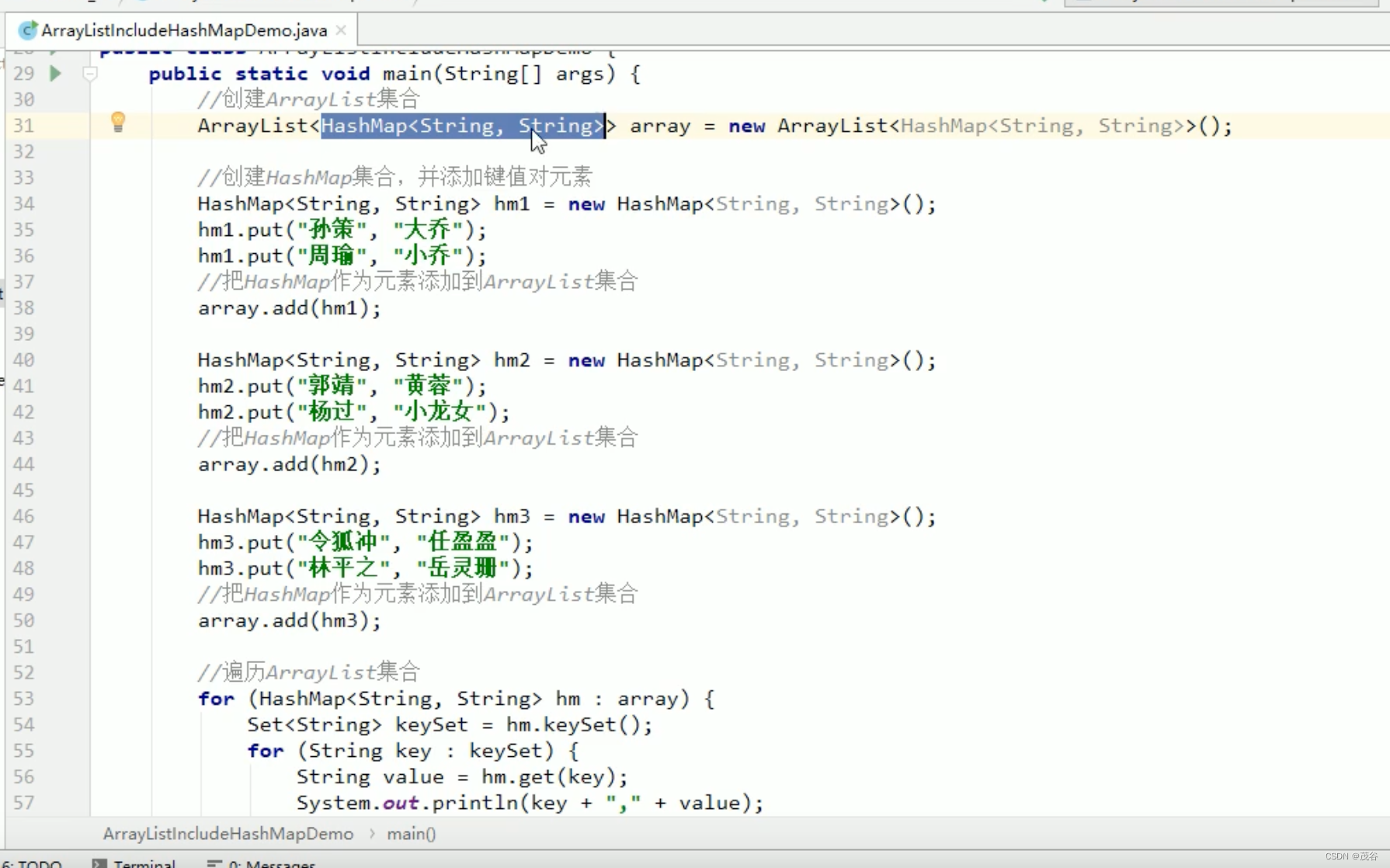Click the "array" variable name on line 31
This screenshot has width=1390, height=868.
tap(660, 126)
